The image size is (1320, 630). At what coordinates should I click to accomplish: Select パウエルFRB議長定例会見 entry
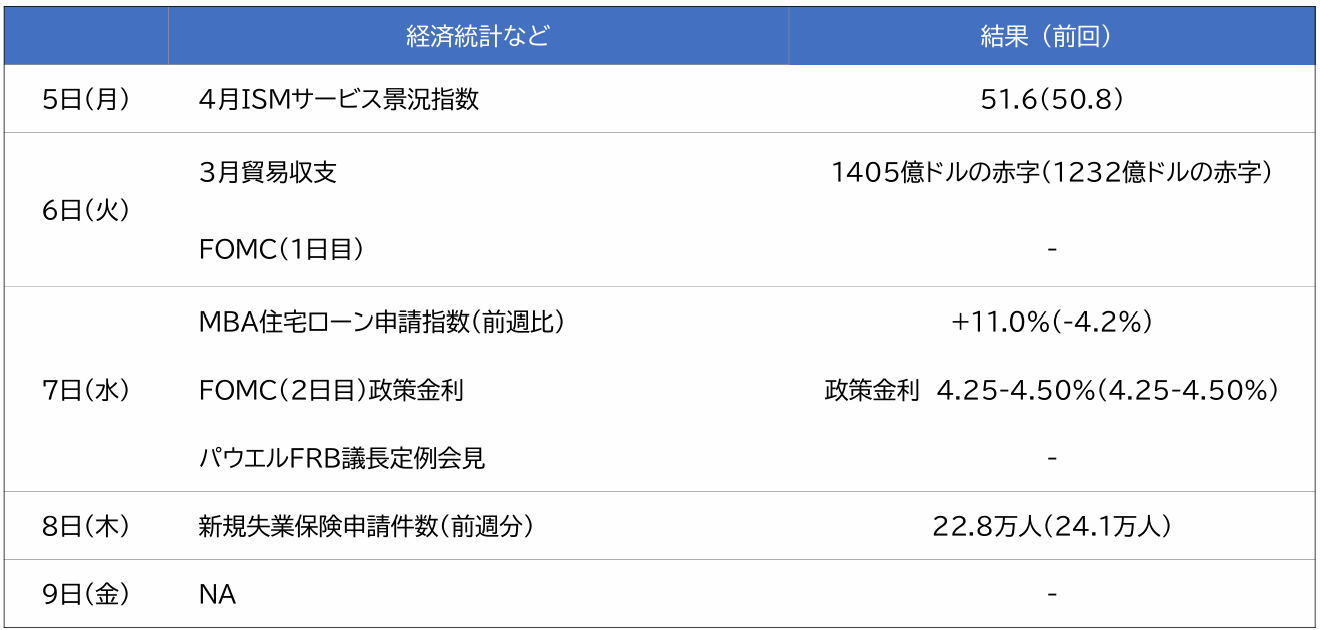(x=342, y=458)
